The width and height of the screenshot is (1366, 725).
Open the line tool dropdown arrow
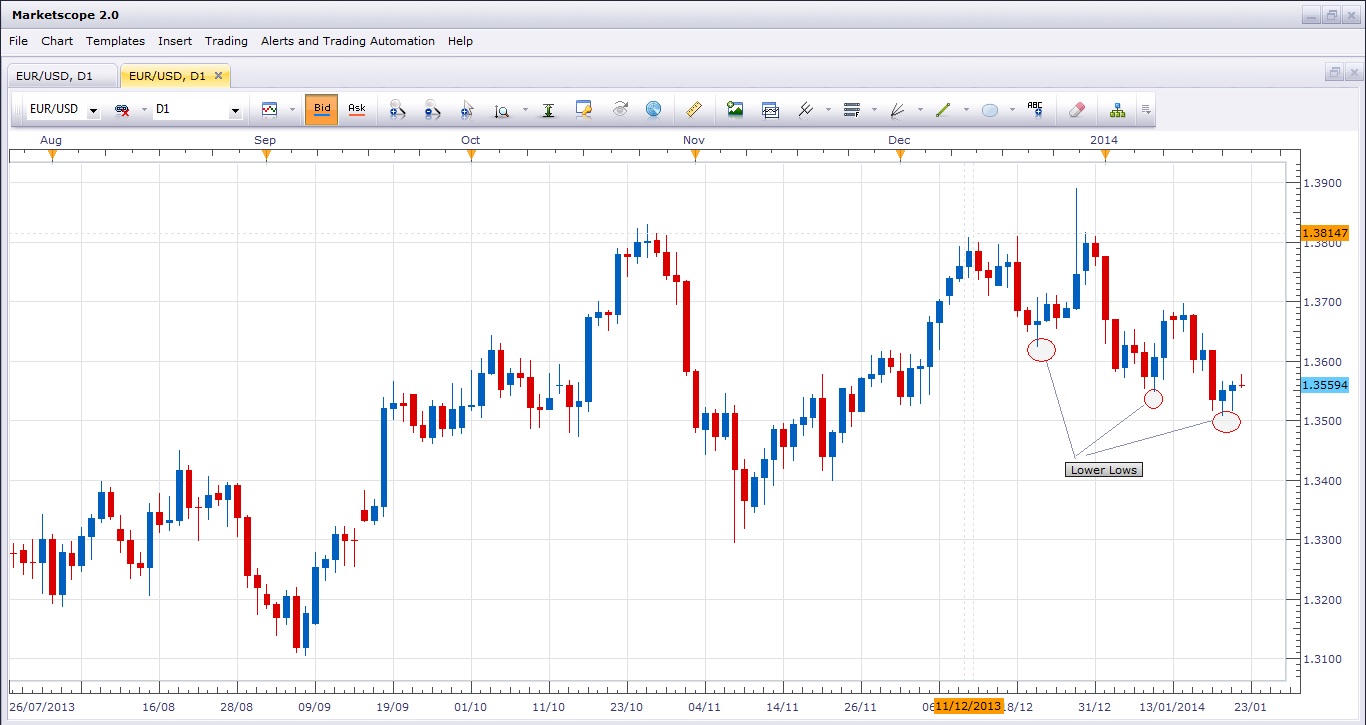coord(966,110)
